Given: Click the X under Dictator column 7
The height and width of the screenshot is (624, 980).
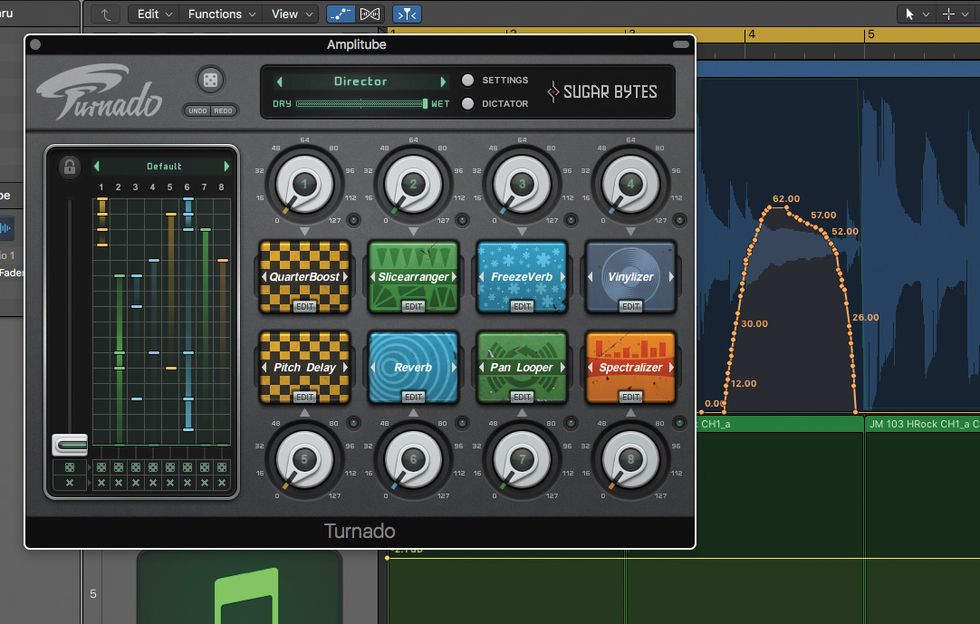Looking at the screenshot, I should [x=204, y=483].
